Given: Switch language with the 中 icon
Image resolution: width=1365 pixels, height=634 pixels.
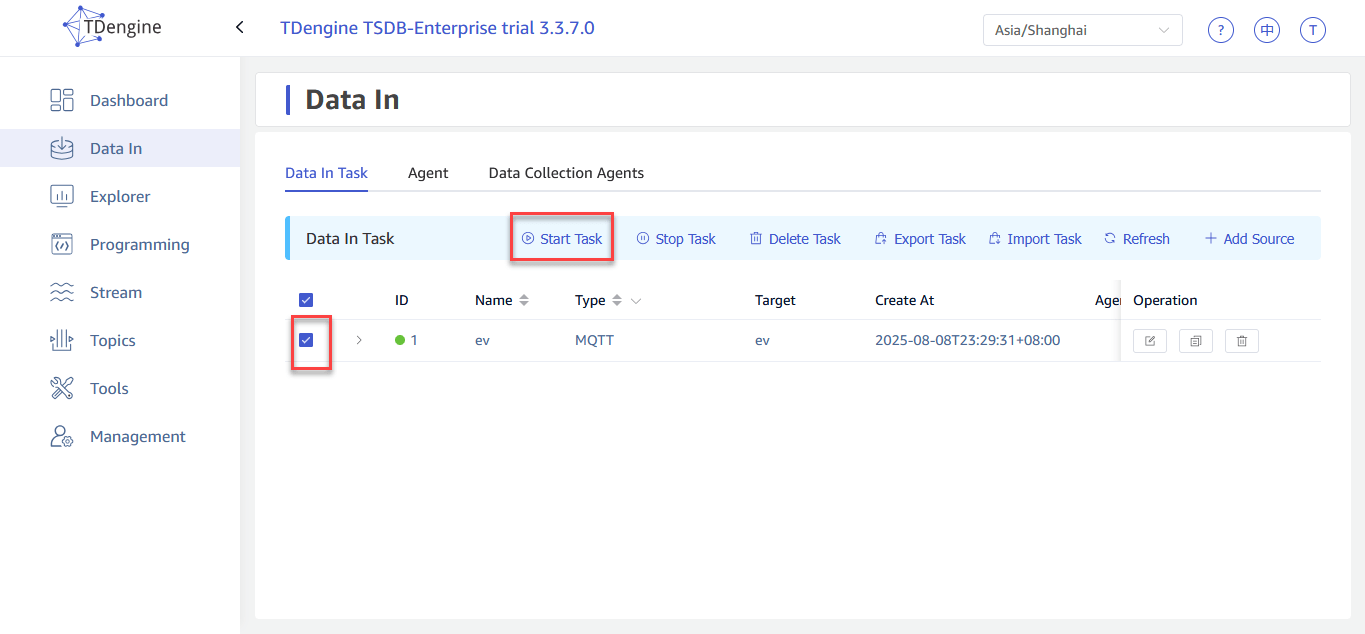Looking at the screenshot, I should click(1267, 30).
